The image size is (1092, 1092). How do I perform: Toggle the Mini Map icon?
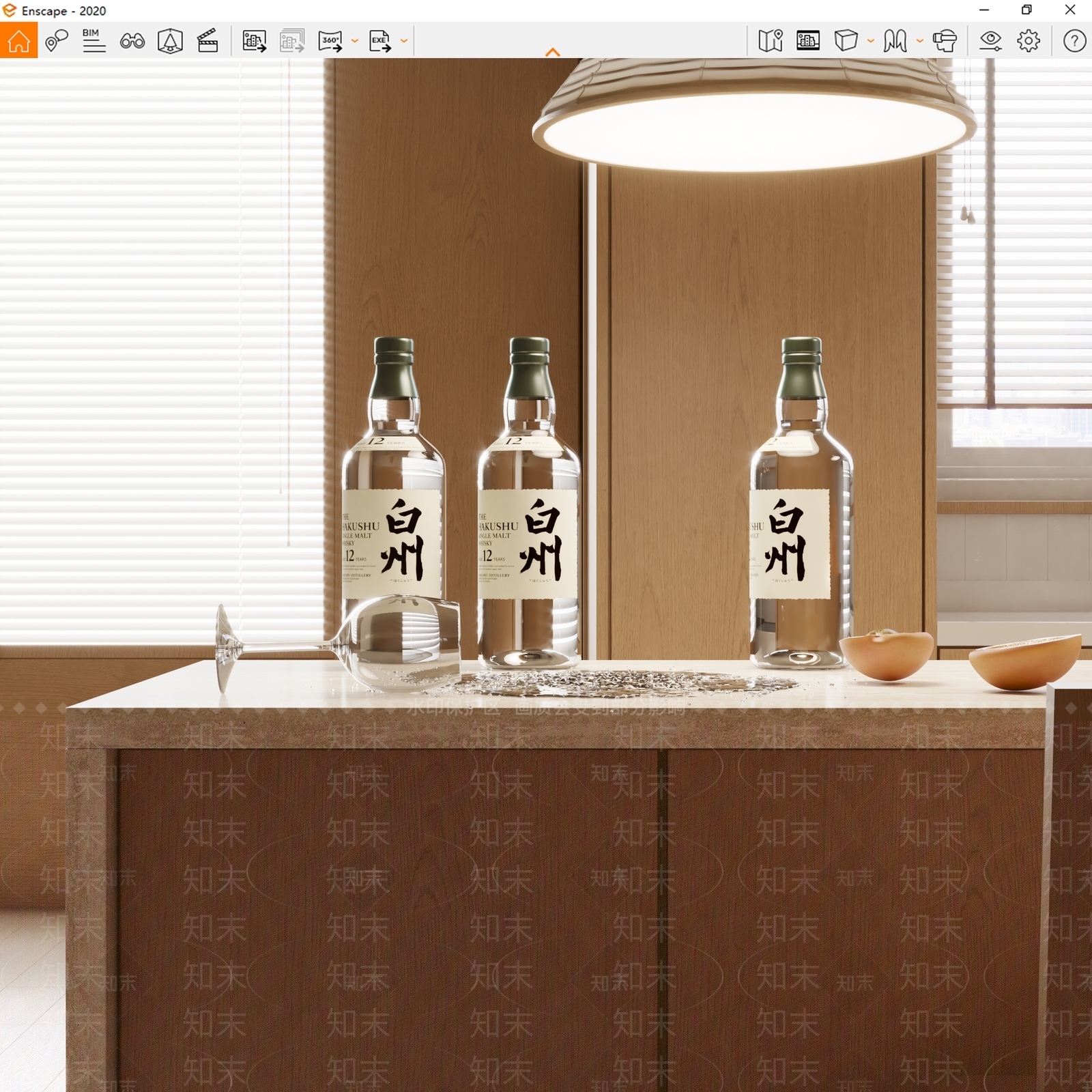tap(771, 41)
